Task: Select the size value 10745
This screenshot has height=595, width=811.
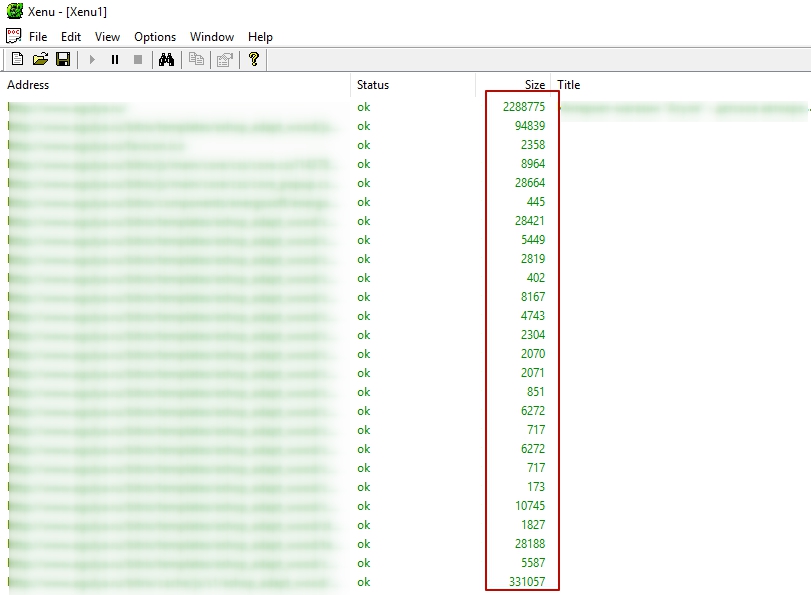Action: 530,506
